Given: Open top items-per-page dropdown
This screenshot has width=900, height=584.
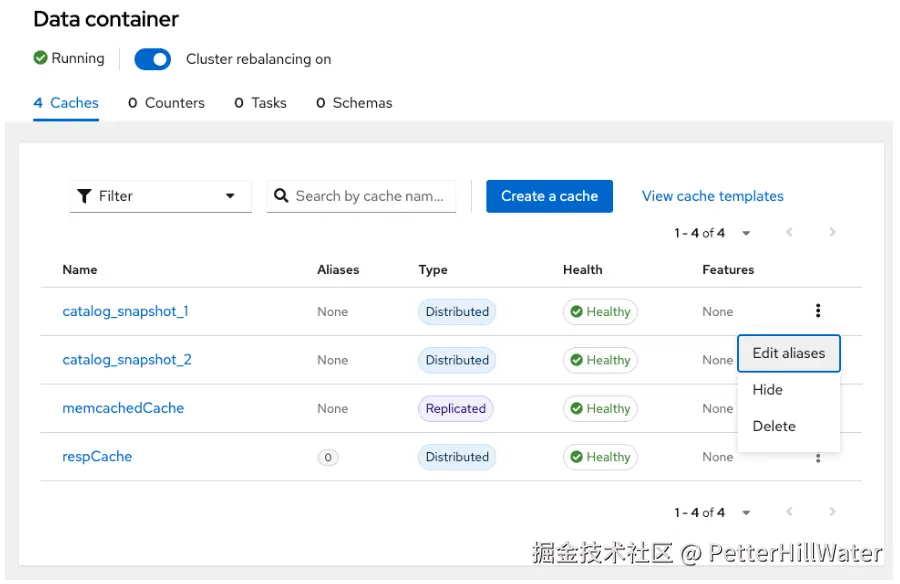Looking at the screenshot, I should (746, 233).
